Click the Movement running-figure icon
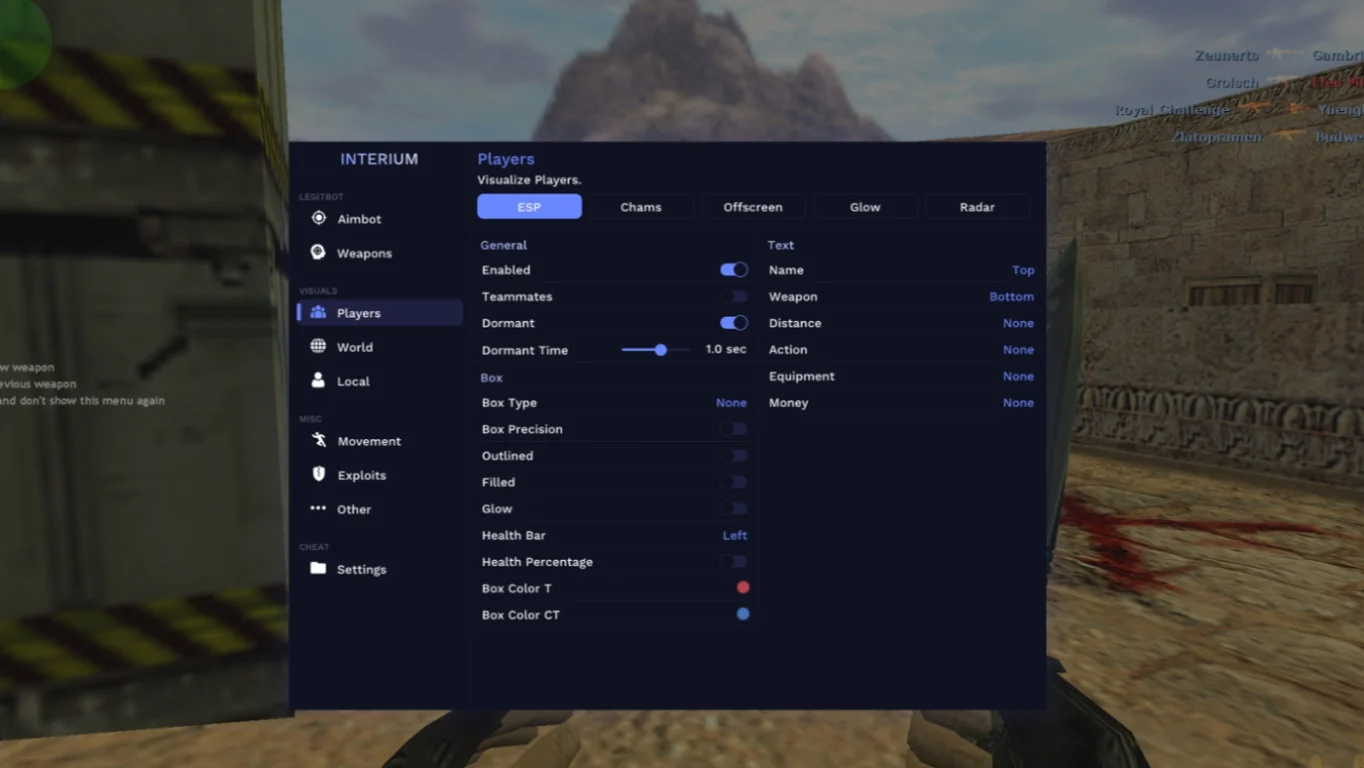The height and width of the screenshot is (768, 1364). [319, 440]
